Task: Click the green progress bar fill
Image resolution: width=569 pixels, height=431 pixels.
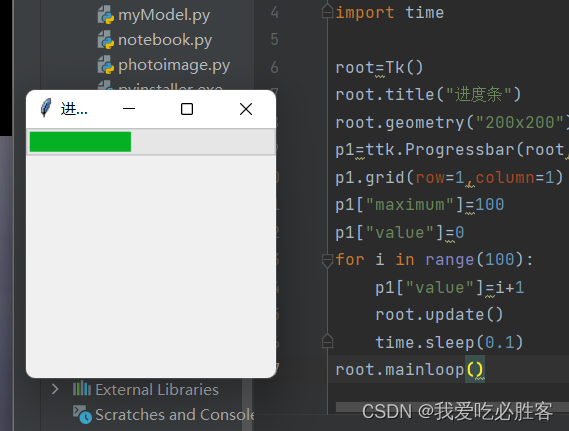Action: click(80, 141)
